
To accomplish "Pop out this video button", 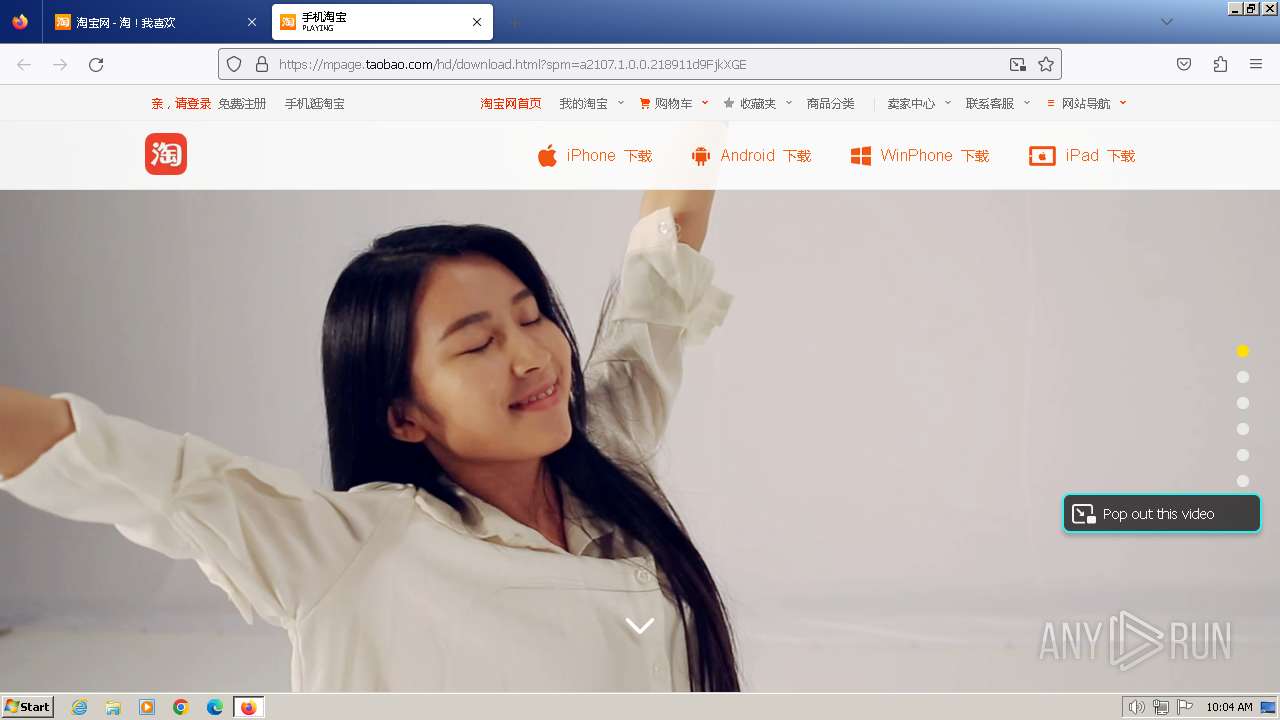I will (1162, 514).
